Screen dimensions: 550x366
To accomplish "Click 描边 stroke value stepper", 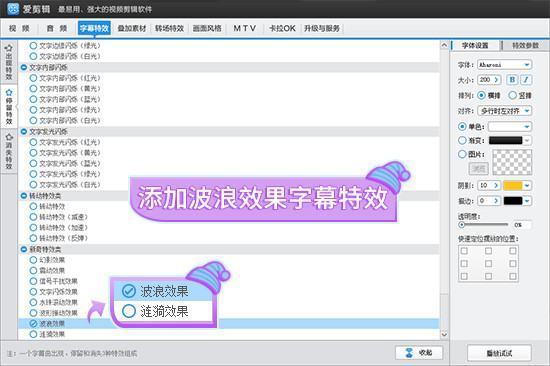I will 496,201.
